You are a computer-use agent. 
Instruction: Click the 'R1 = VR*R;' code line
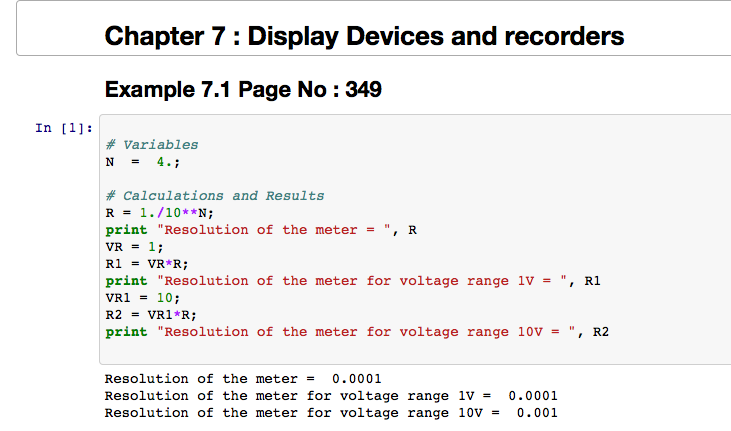[x=147, y=263]
